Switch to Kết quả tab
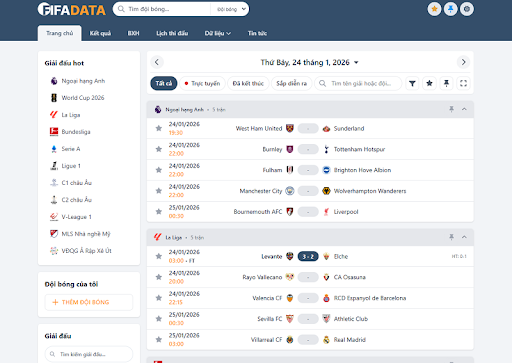 100,33
